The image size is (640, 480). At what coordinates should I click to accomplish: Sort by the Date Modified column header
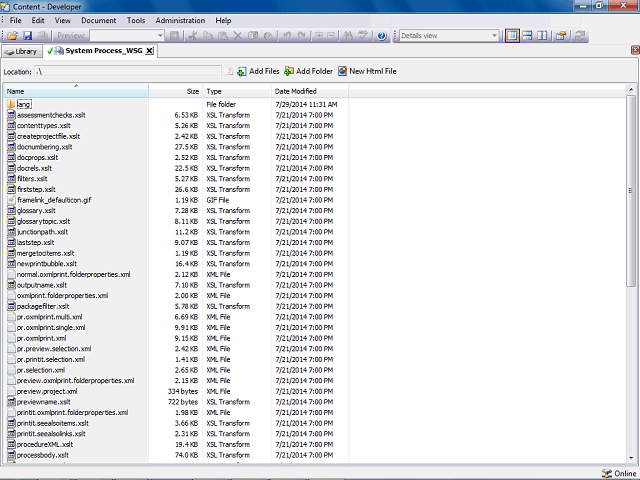pos(310,91)
